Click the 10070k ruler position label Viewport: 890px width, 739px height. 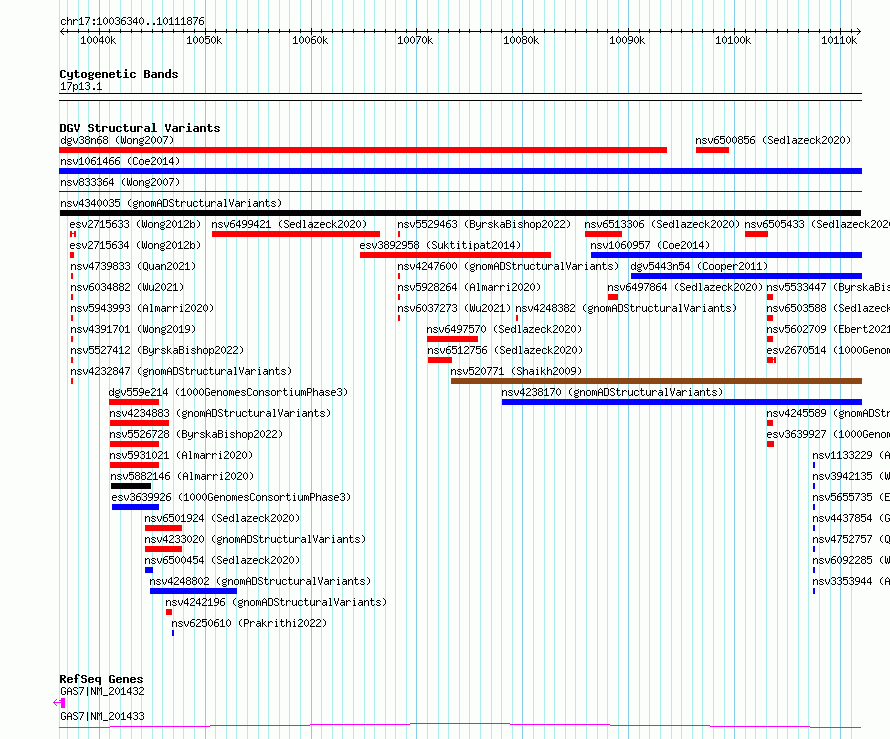[415, 40]
